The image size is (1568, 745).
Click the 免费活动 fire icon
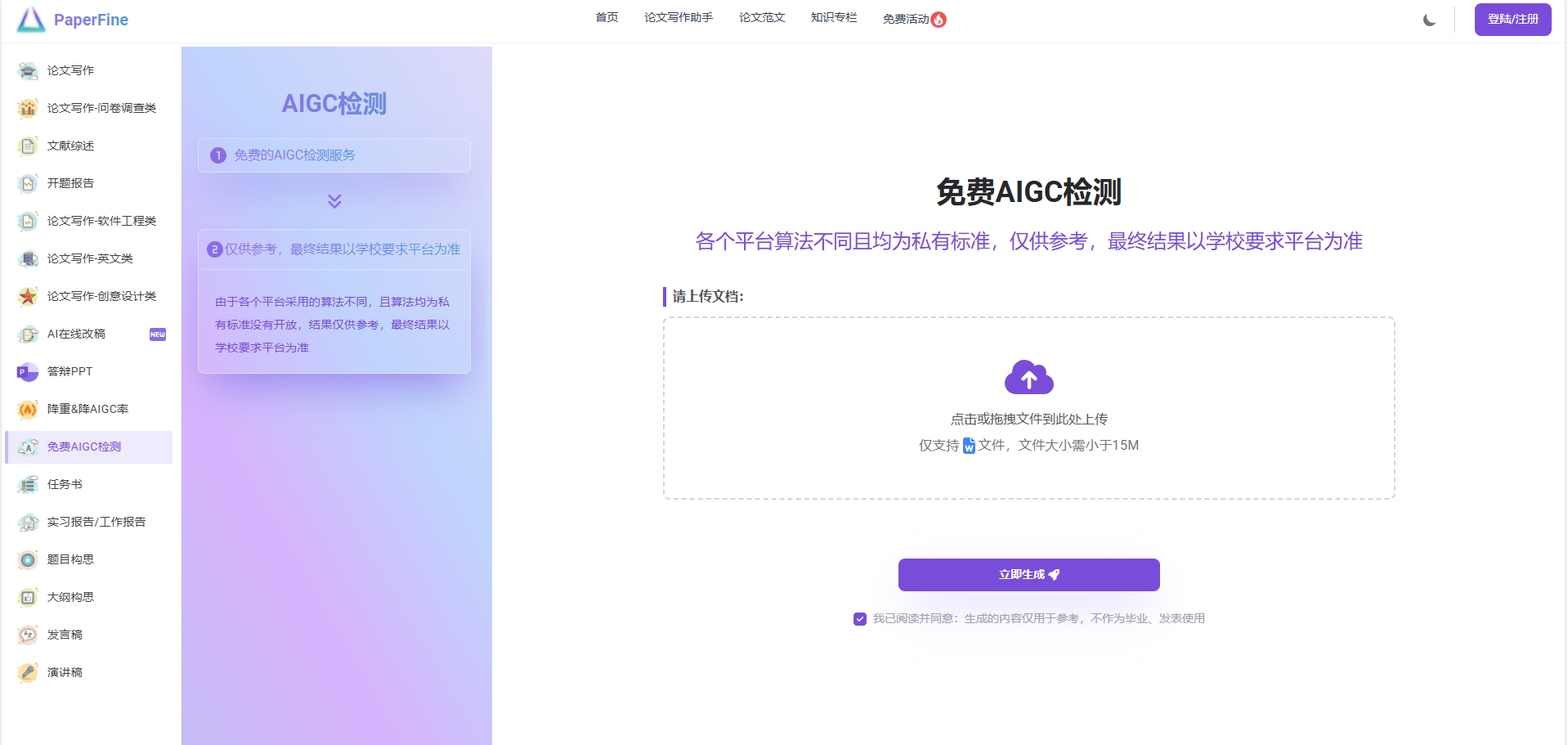point(939,20)
